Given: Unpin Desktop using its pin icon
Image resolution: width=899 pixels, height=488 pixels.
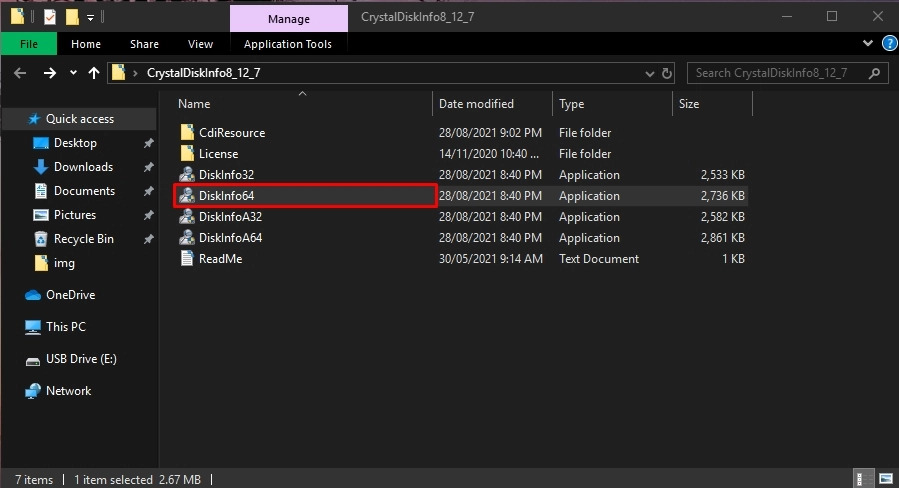Looking at the screenshot, I should pyautogui.click(x=148, y=143).
